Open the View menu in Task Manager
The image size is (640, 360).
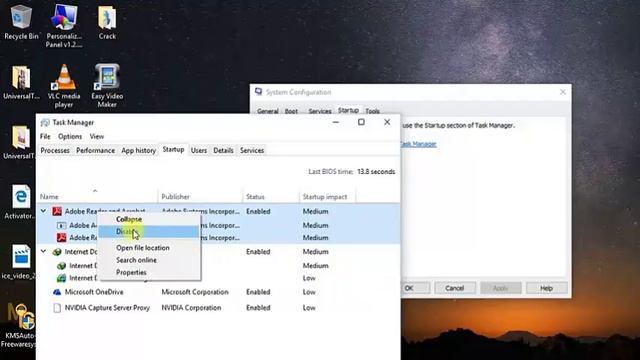tap(97, 136)
